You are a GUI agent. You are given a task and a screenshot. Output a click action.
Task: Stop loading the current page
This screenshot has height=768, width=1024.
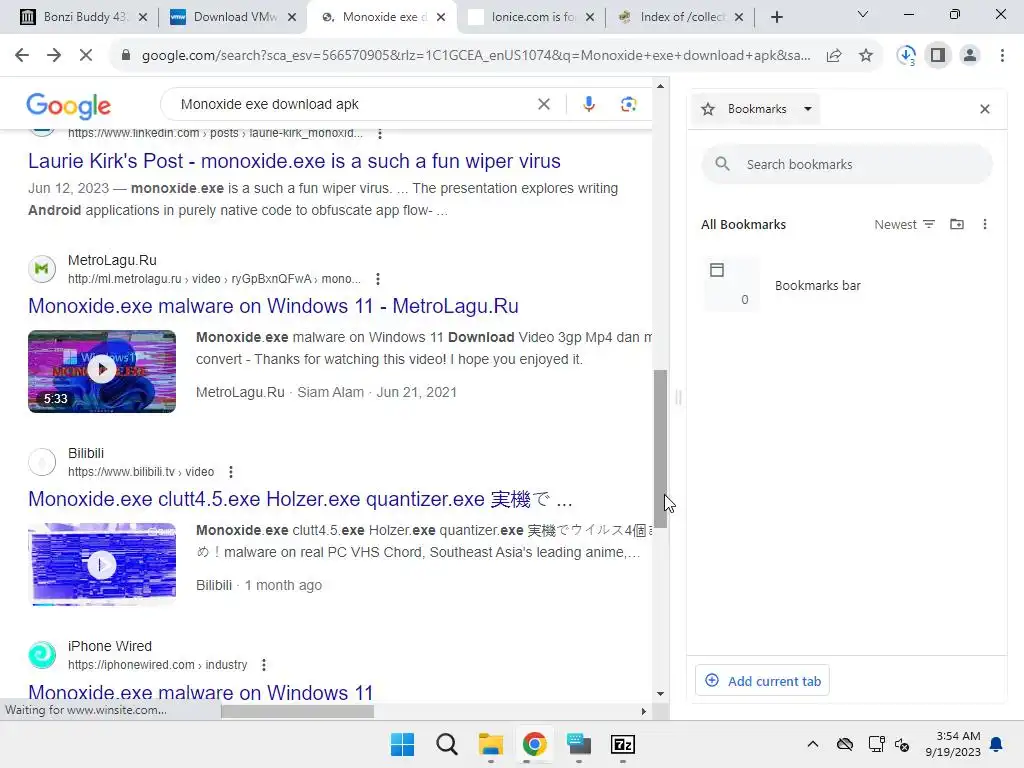(86, 56)
